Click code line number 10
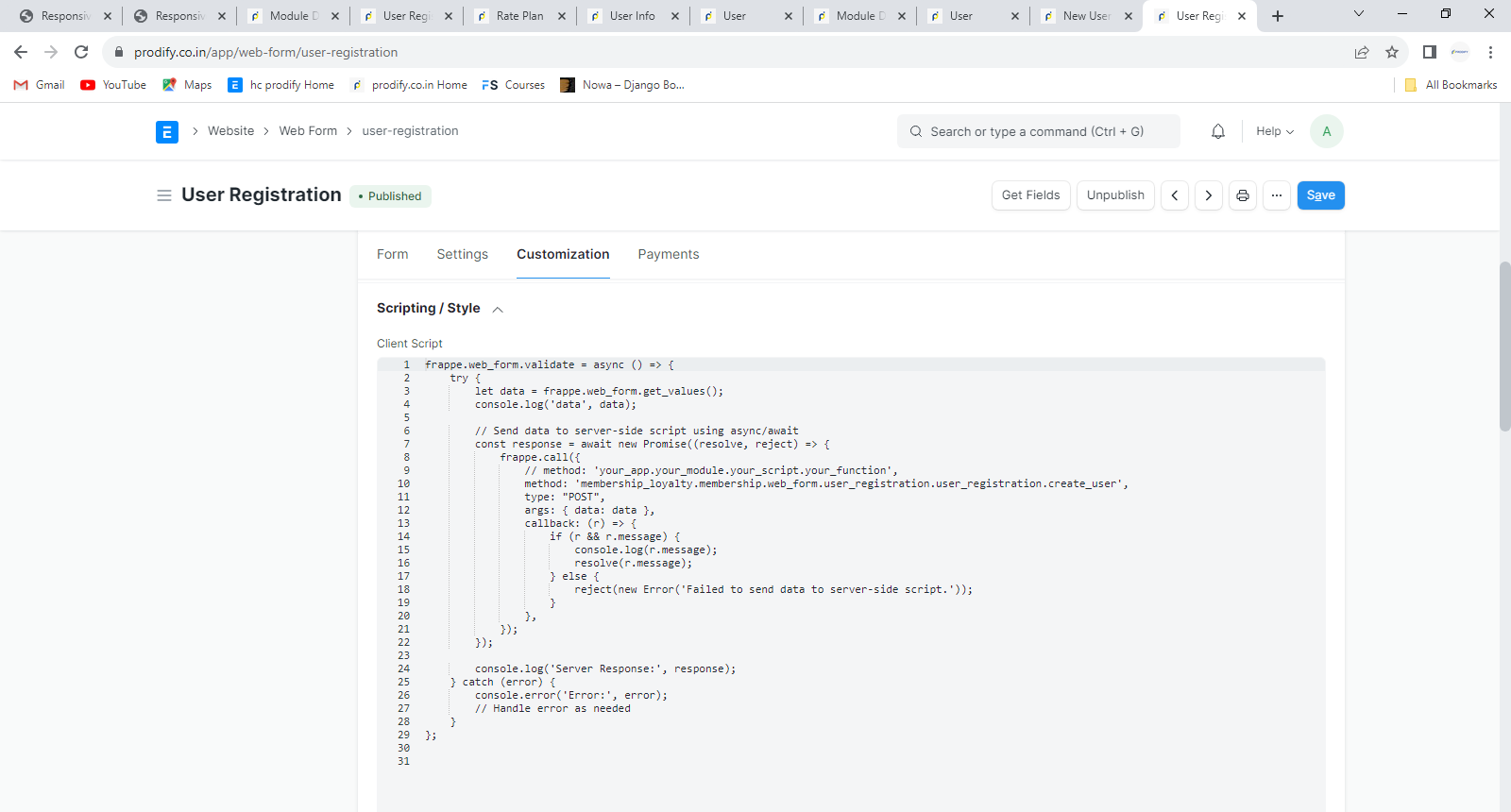 coord(403,483)
